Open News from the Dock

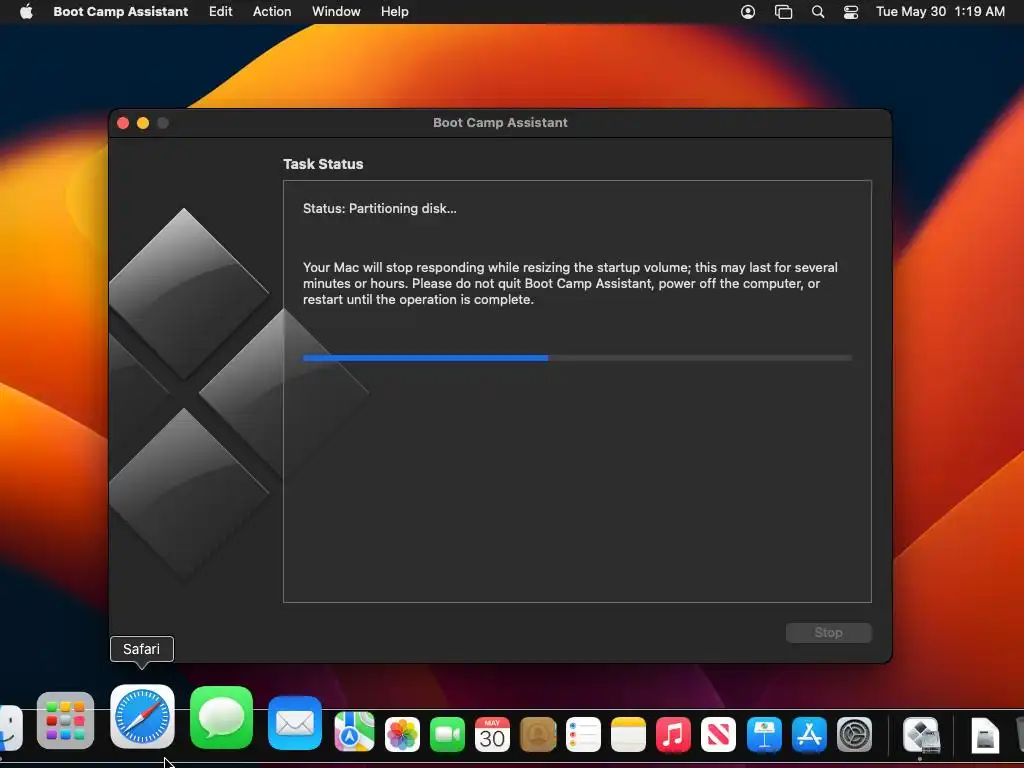coord(718,734)
